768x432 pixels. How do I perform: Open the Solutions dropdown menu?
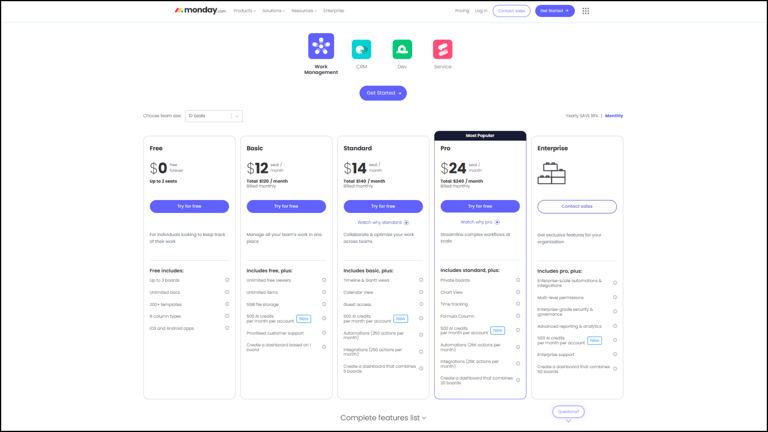(273, 11)
